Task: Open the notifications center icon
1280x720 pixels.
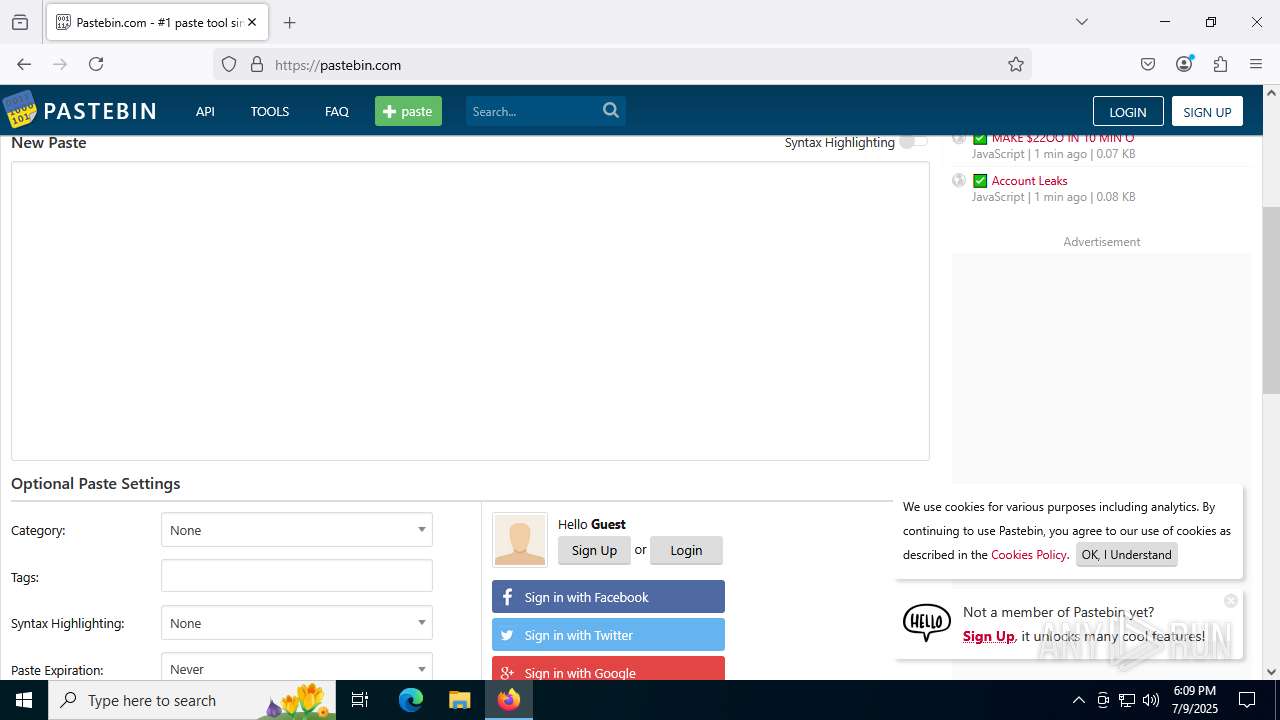Action: click(1247, 700)
